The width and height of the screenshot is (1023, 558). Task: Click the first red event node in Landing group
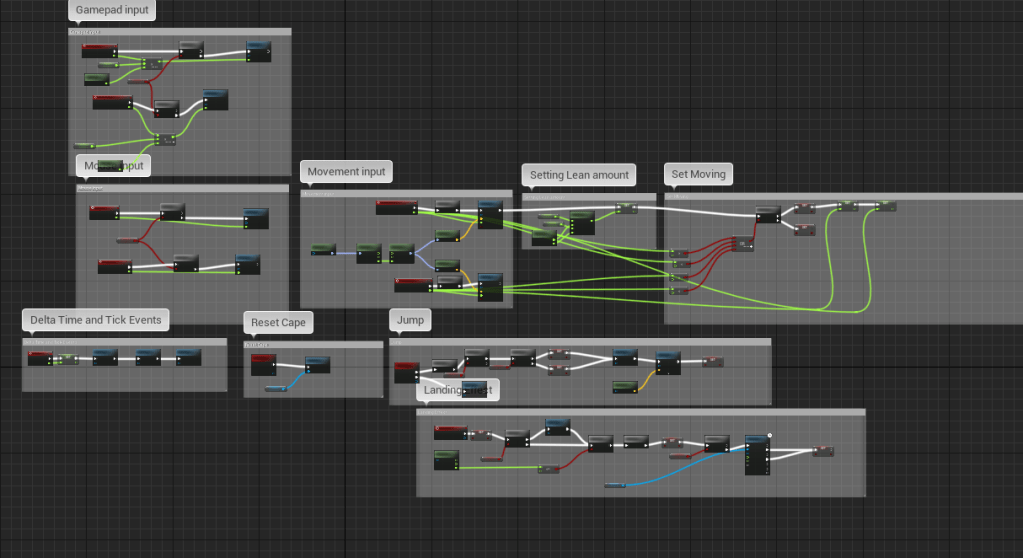click(x=451, y=432)
